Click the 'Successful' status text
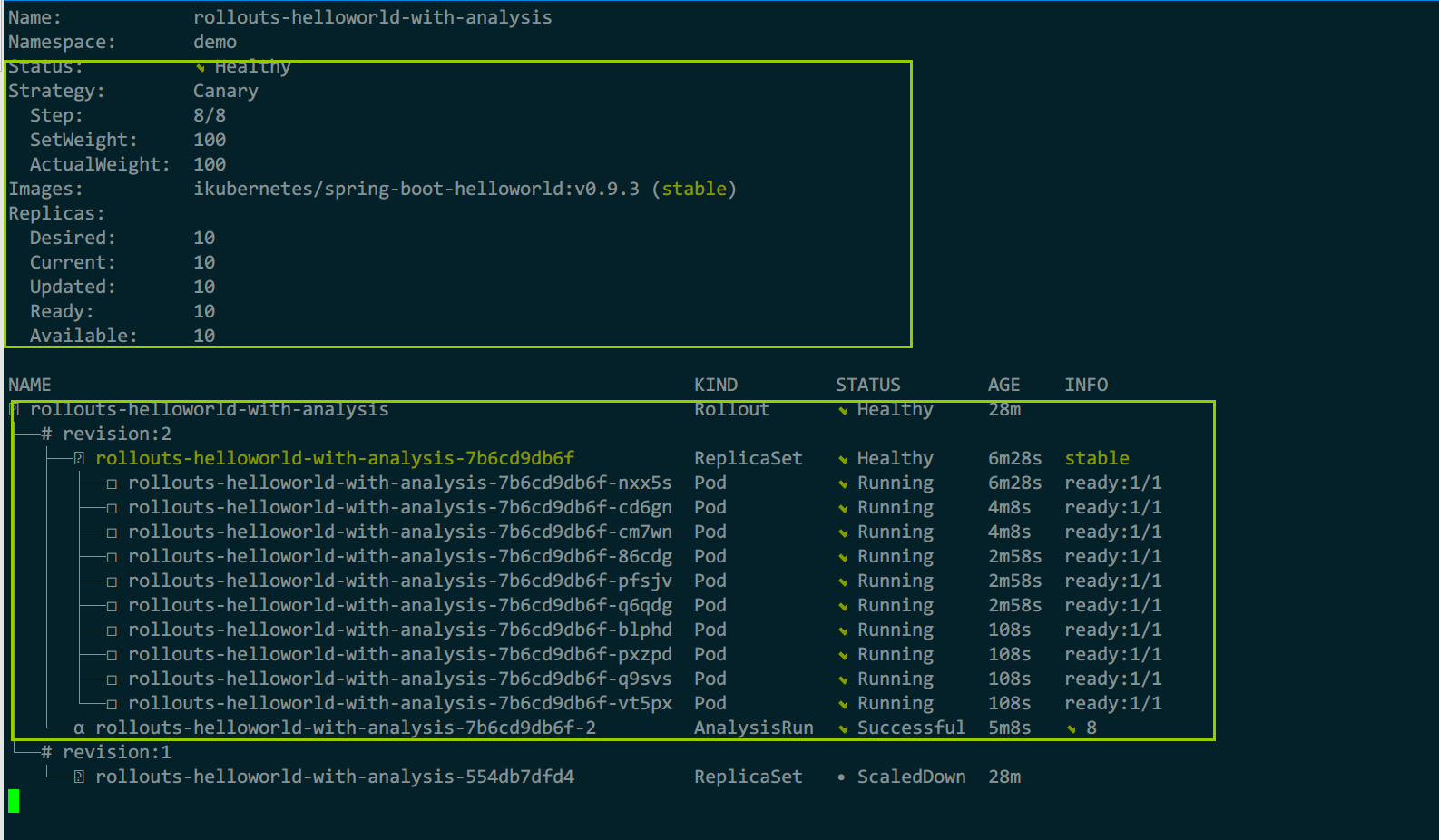The image size is (1439, 840). coord(911,728)
